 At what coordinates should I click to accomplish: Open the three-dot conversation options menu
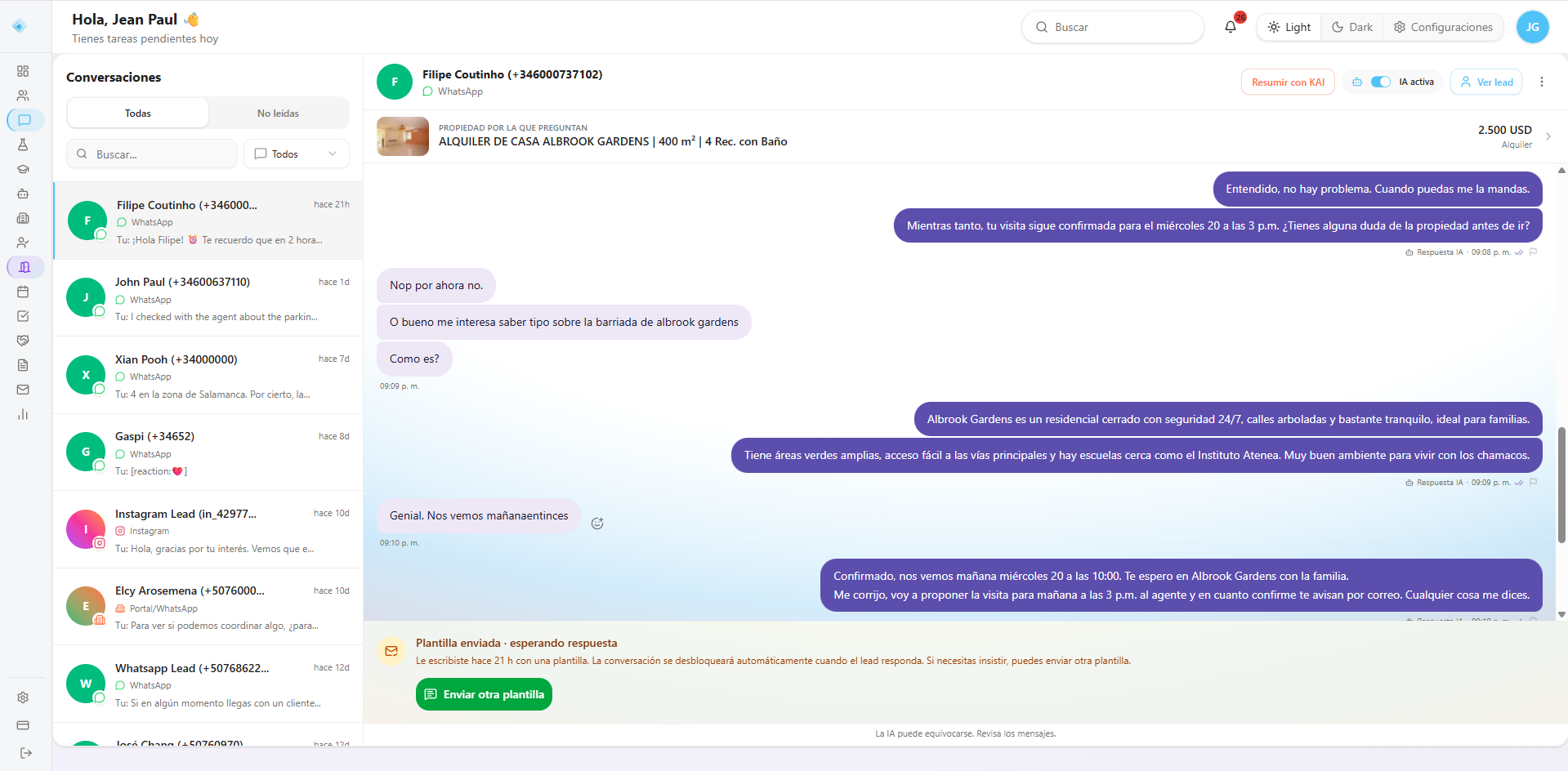coord(1542,82)
